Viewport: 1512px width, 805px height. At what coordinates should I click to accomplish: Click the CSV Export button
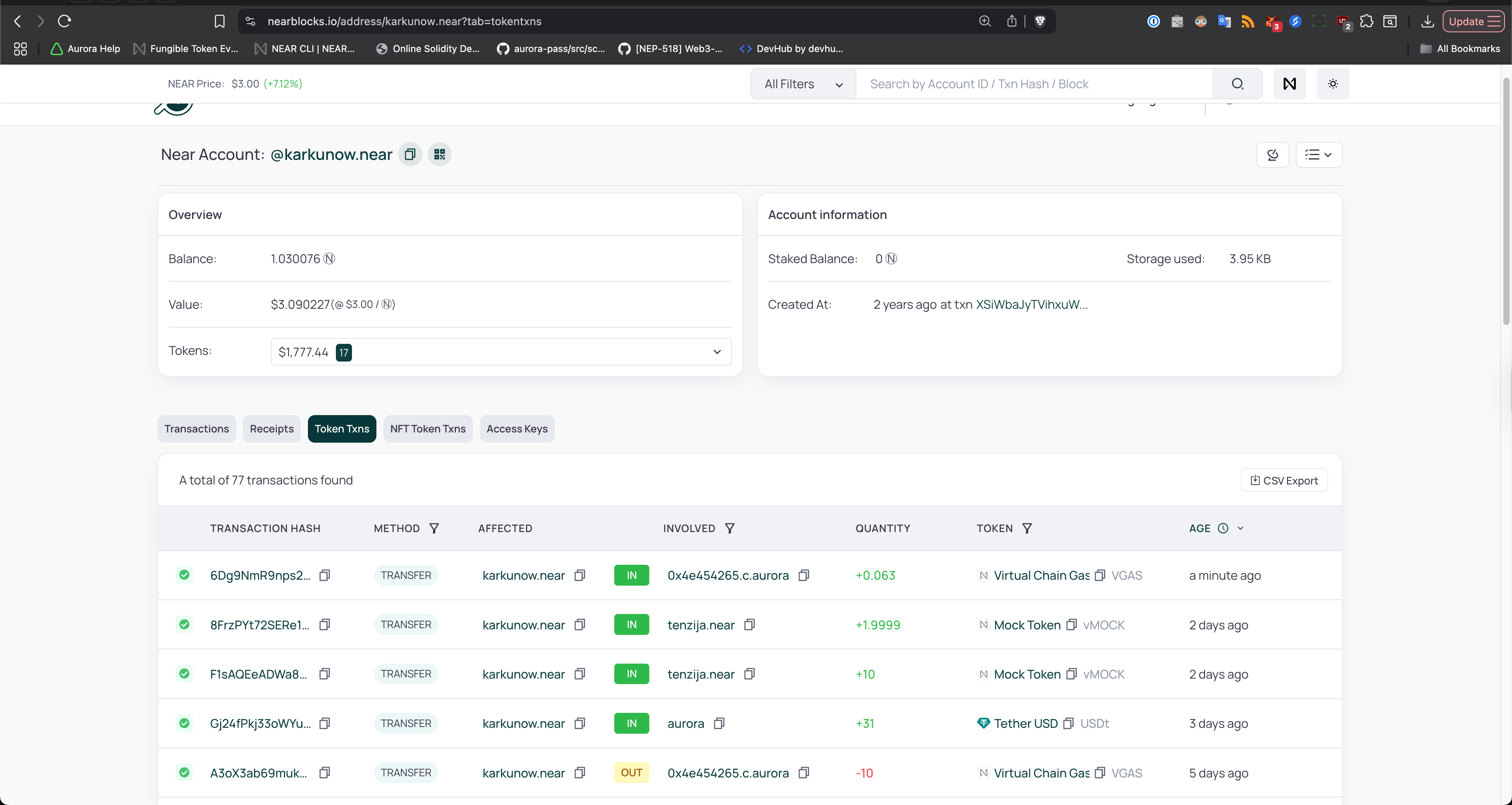[1284, 480]
